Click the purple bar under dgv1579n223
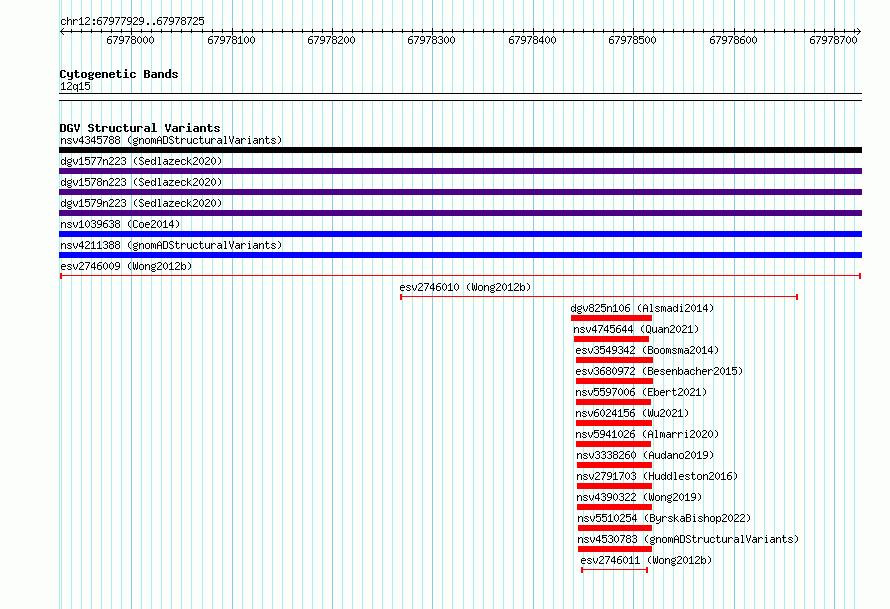Image resolution: width=890 pixels, height=609 pixels. [460, 213]
